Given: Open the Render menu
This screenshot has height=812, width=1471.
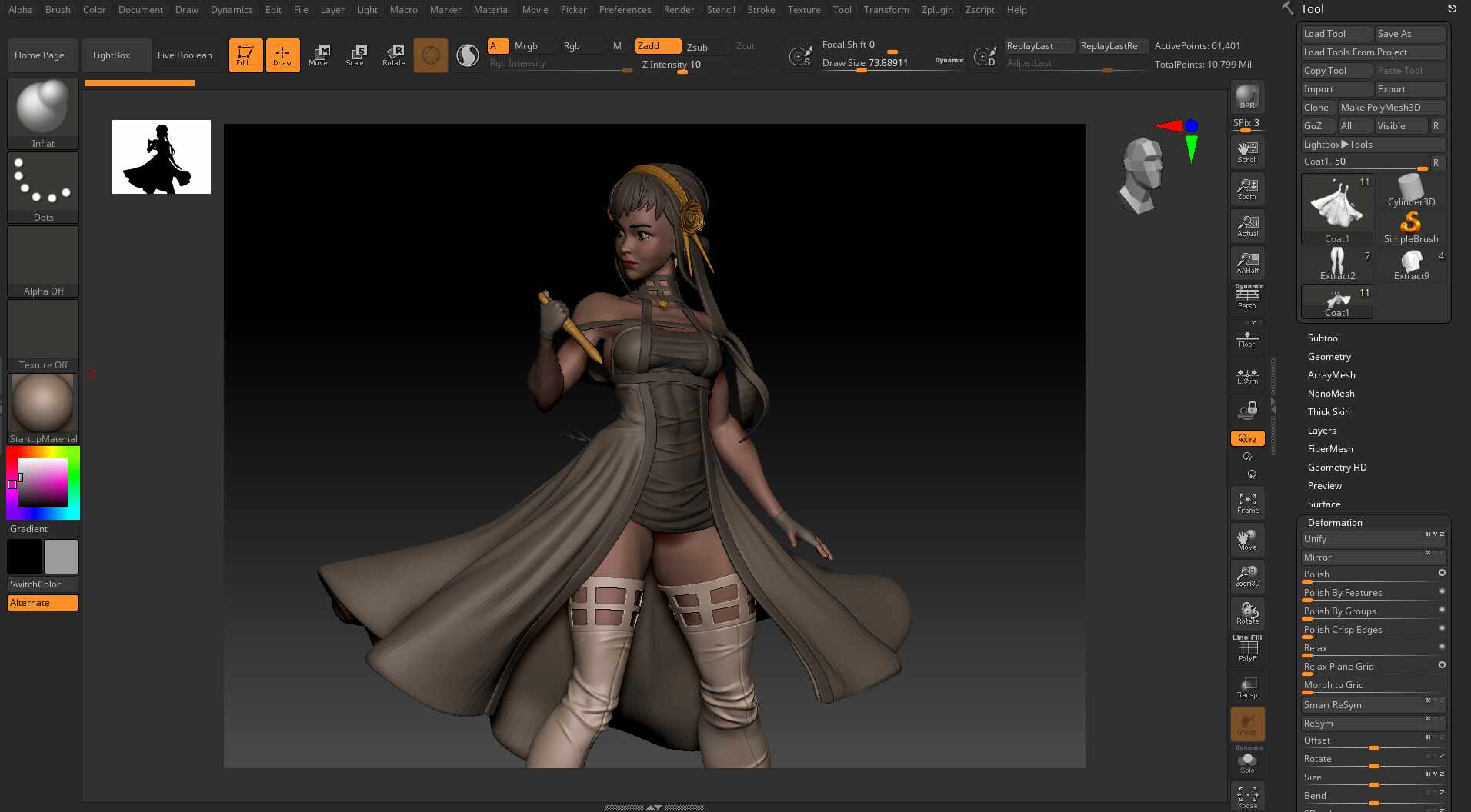Looking at the screenshot, I should (x=679, y=10).
